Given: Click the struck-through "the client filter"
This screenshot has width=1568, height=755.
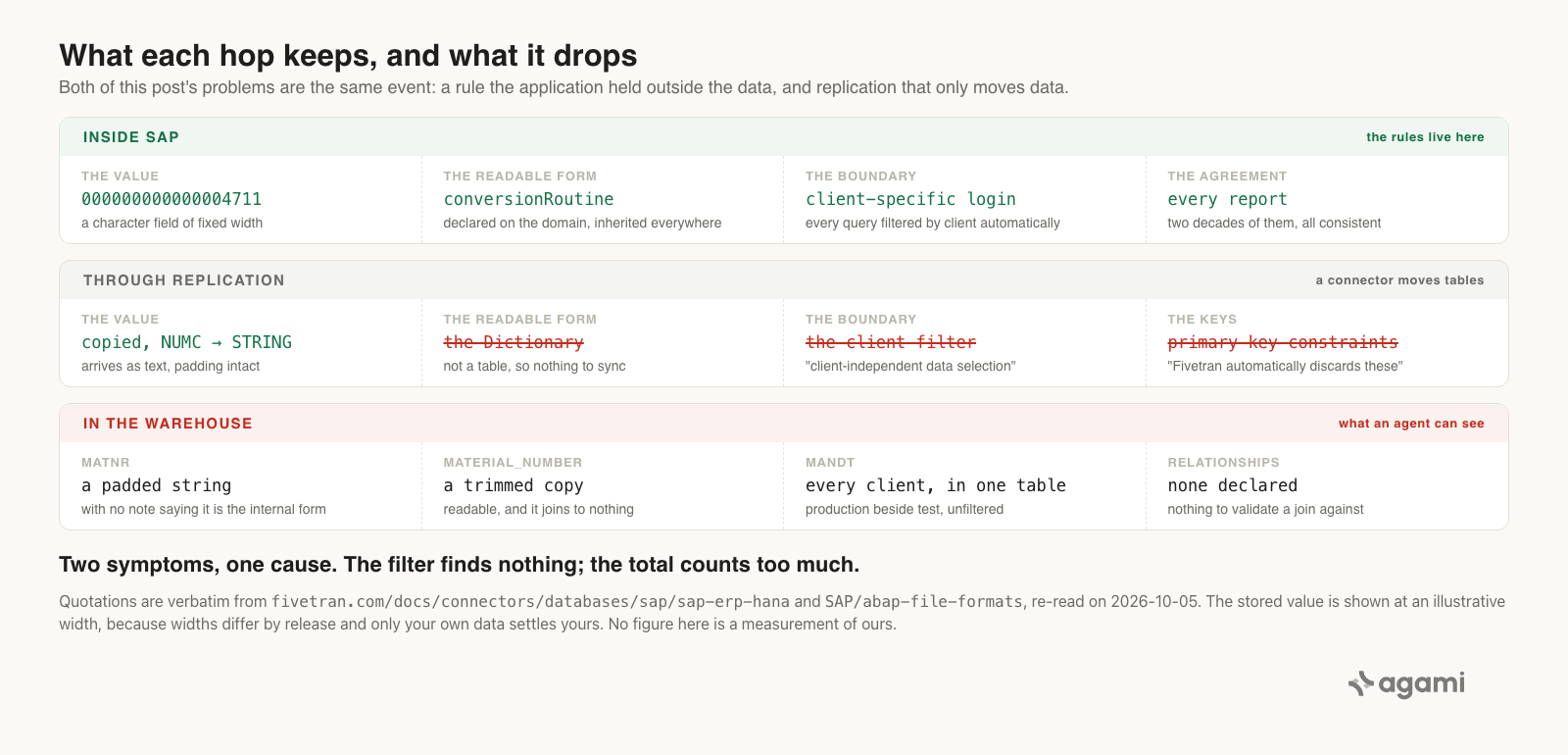Looking at the screenshot, I should (x=891, y=342).
